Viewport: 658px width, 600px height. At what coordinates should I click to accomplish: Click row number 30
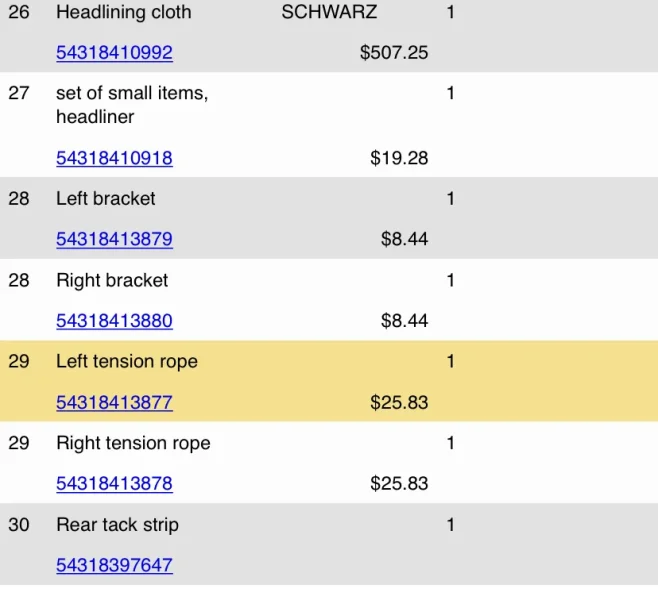point(19,525)
